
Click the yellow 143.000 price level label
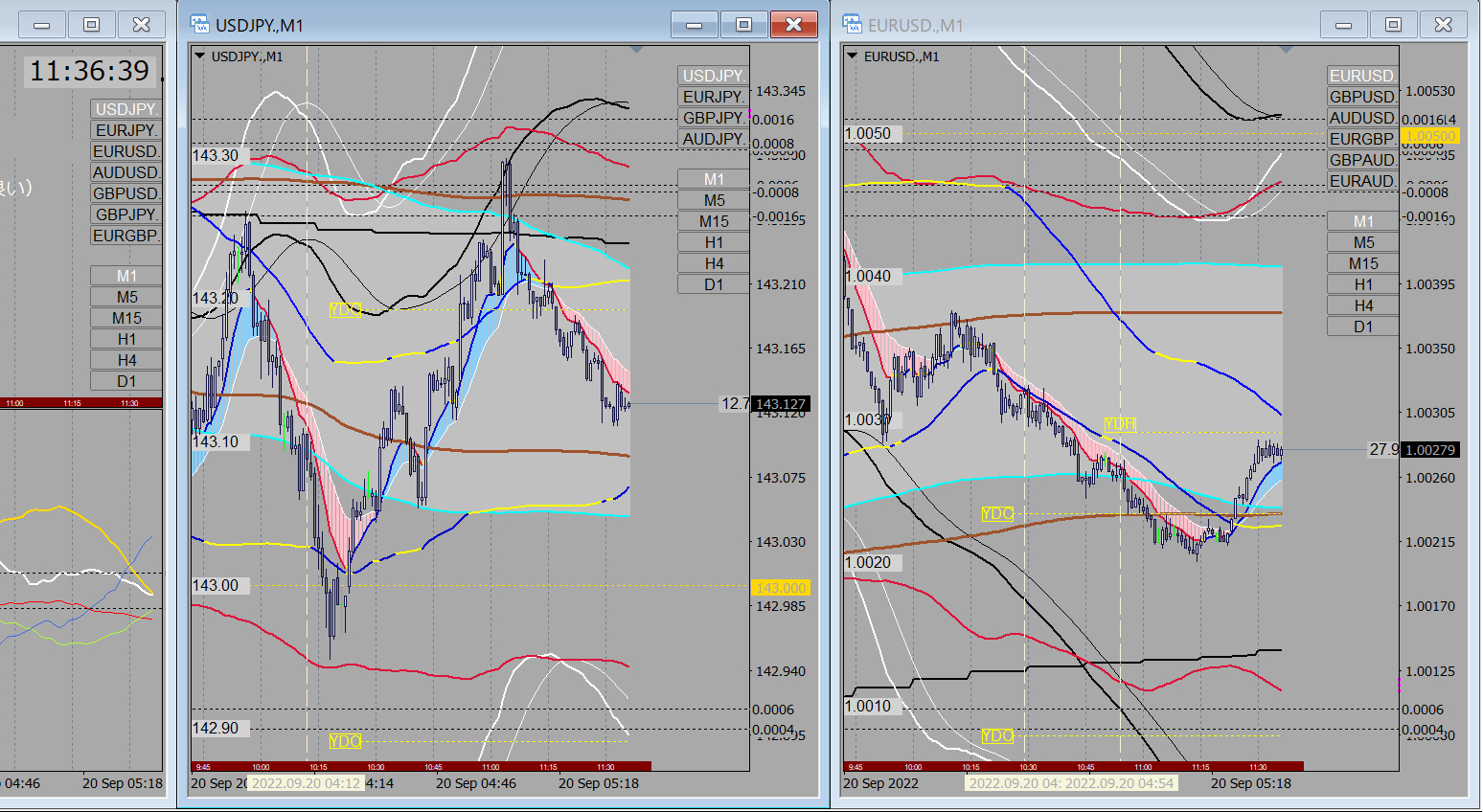pyautogui.click(x=780, y=588)
